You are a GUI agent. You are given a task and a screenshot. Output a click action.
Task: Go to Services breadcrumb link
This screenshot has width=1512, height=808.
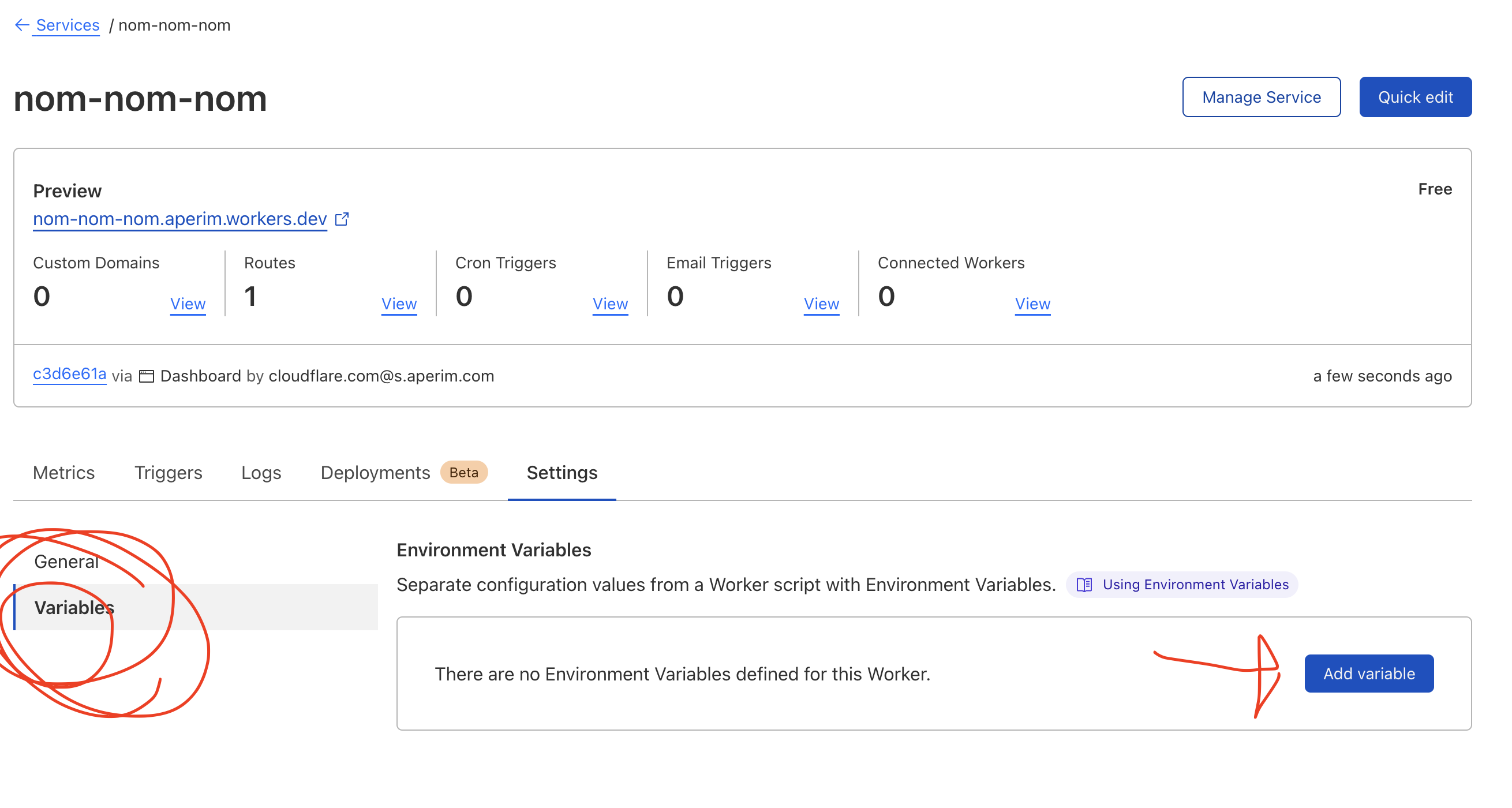pos(68,25)
